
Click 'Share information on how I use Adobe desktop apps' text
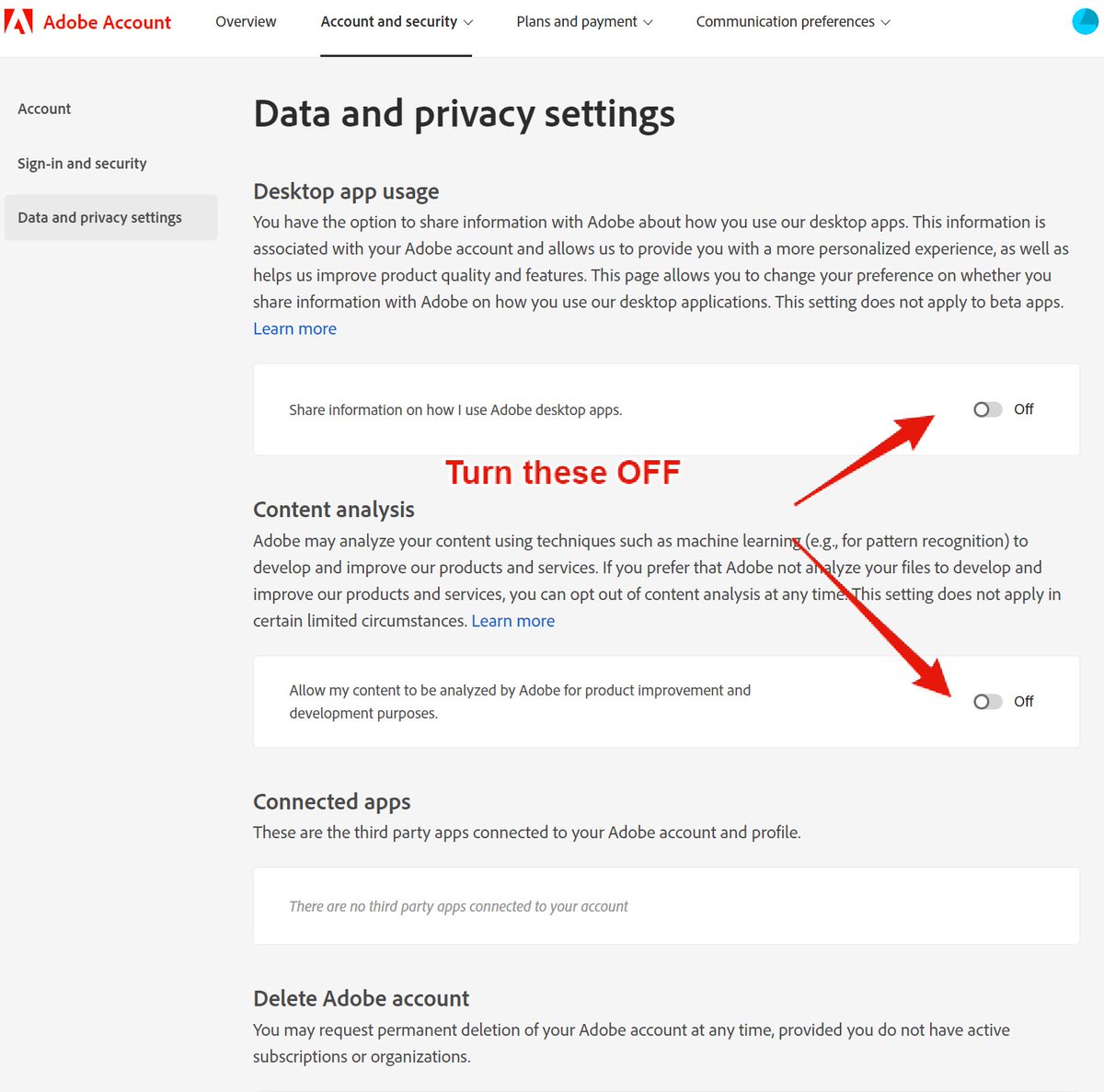(455, 409)
